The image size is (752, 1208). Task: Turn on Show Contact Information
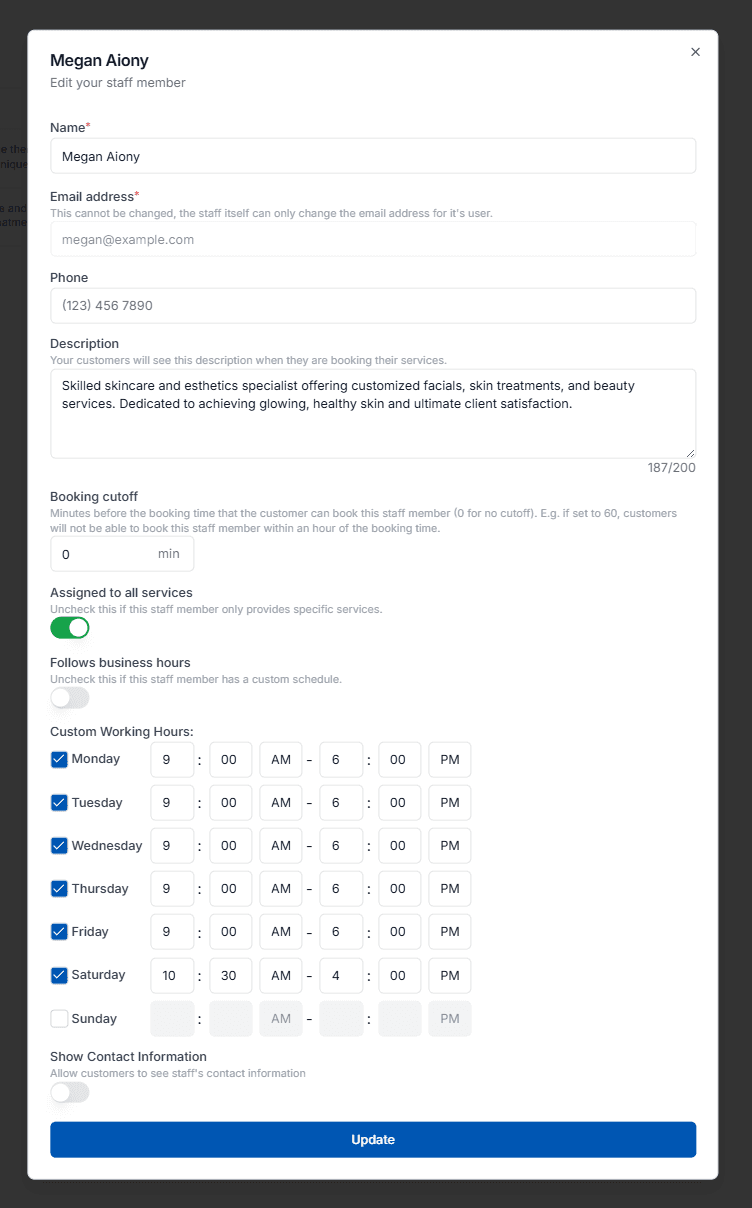[70, 1093]
